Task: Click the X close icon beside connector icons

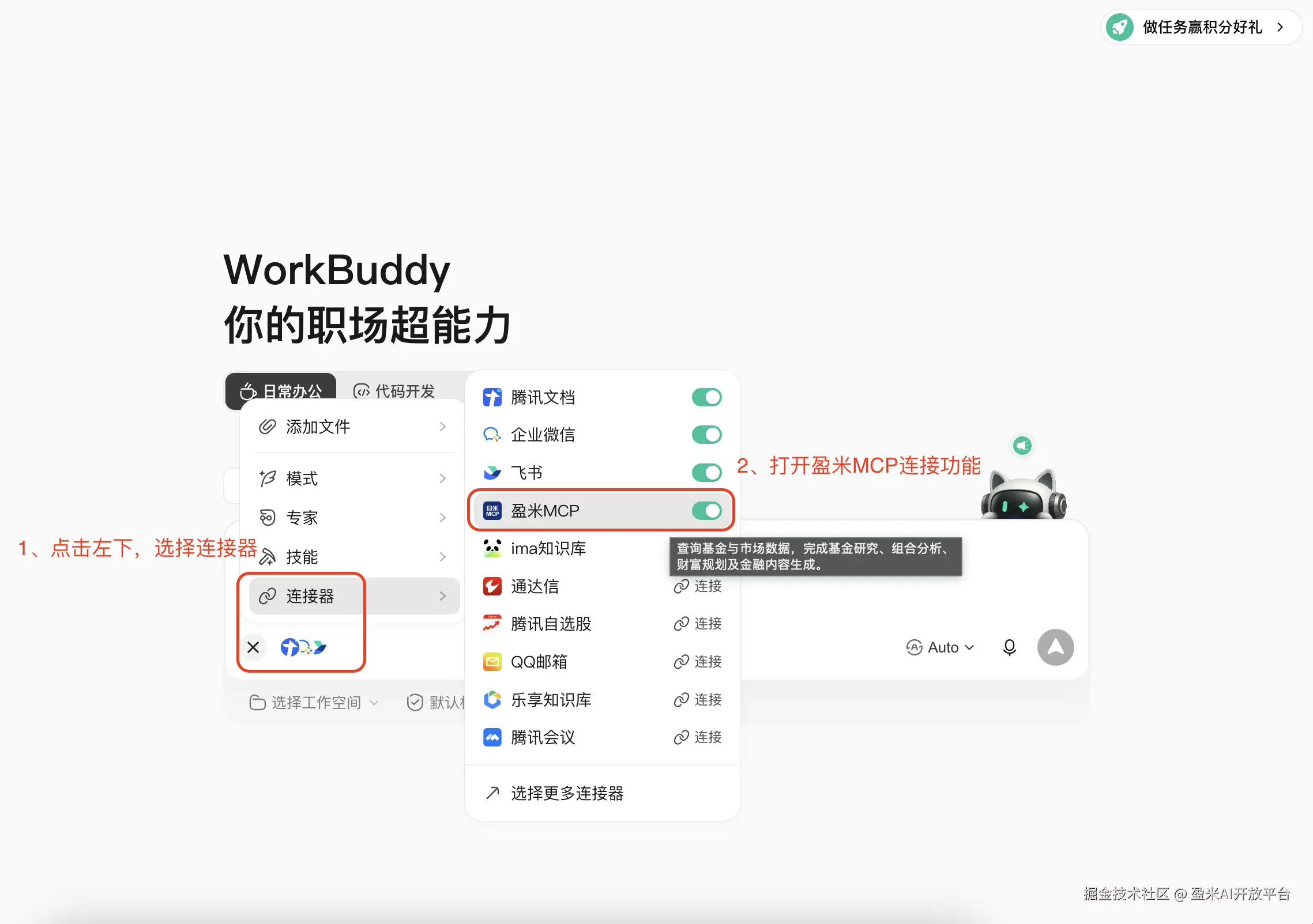Action: [x=253, y=647]
